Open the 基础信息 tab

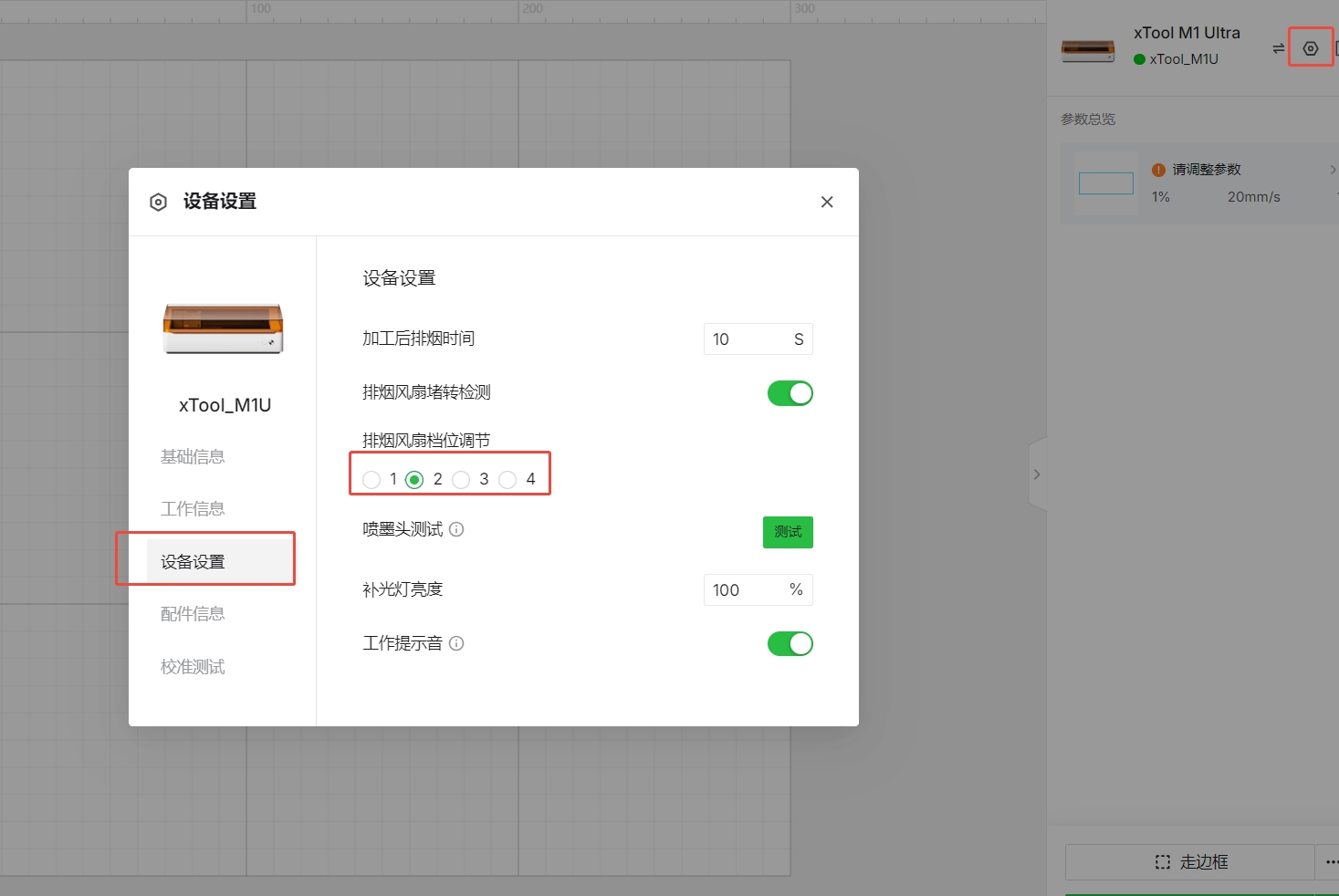[193, 457]
